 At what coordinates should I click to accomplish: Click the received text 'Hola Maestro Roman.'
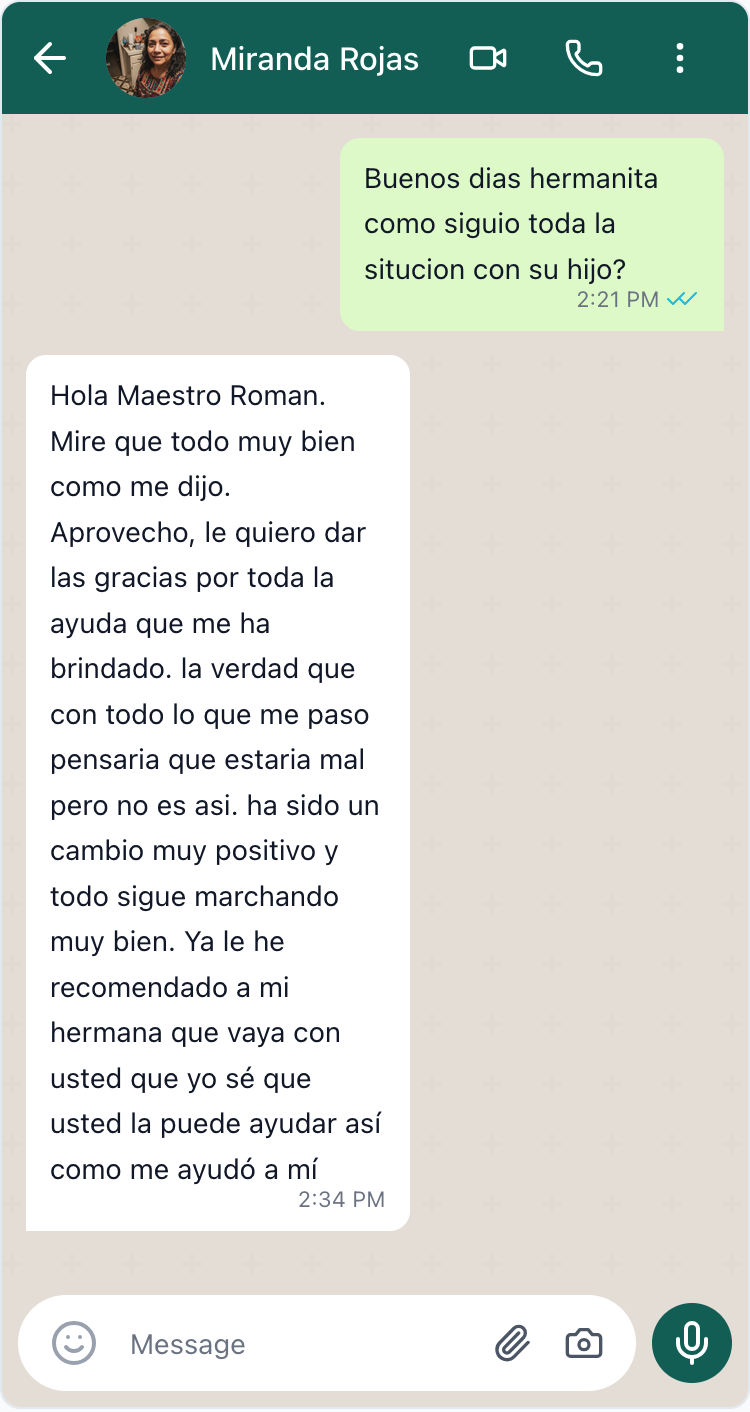[x=188, y=396]
